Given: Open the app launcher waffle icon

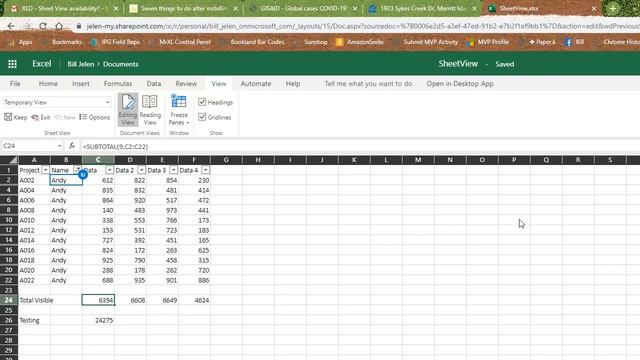Looking at the screenshot, I should tap(12, 64).
